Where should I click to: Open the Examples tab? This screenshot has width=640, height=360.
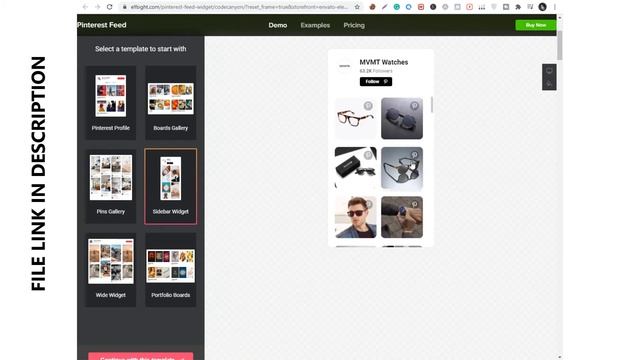315,25
